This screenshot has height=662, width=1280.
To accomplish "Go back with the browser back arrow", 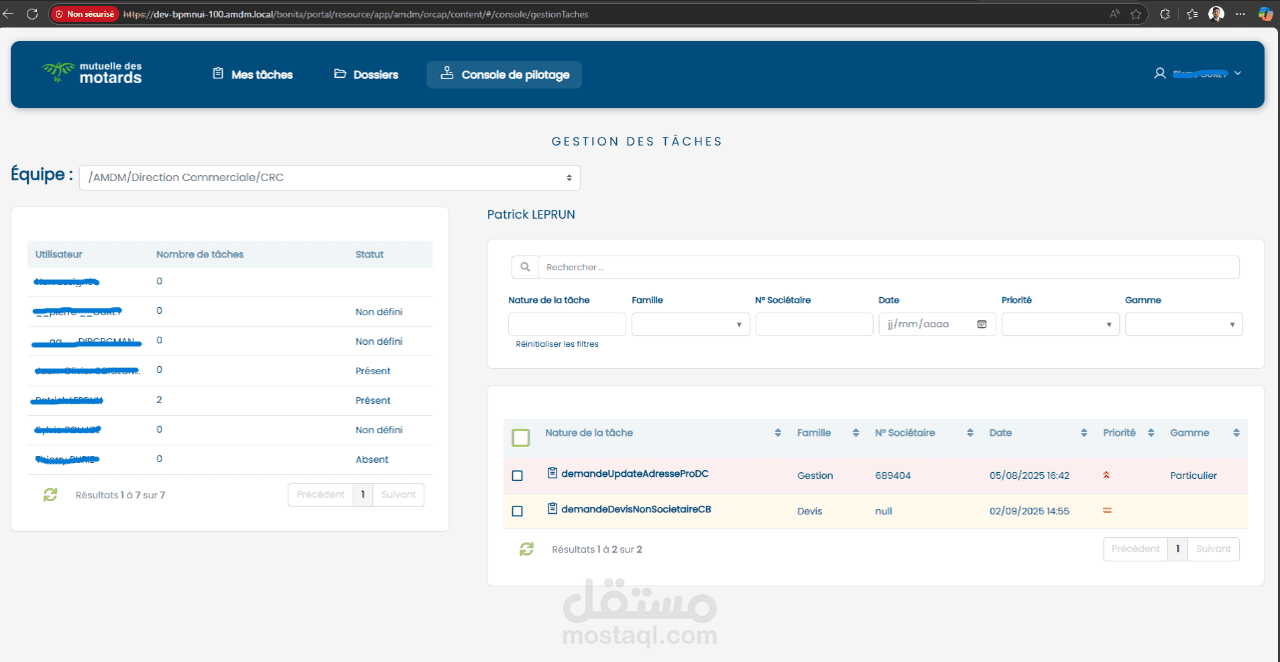I will (x=9, y=14).
